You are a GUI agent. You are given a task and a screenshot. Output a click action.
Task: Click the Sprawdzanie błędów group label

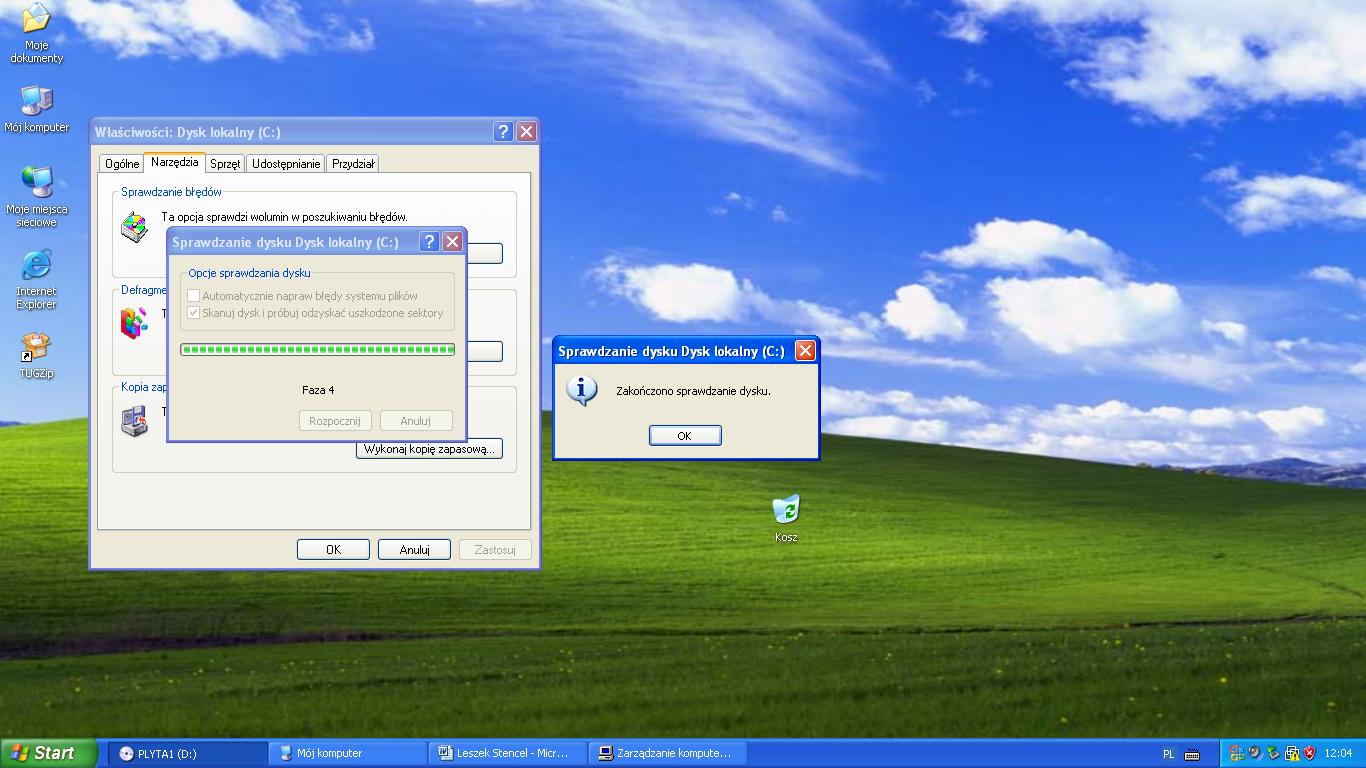point(171,191)
